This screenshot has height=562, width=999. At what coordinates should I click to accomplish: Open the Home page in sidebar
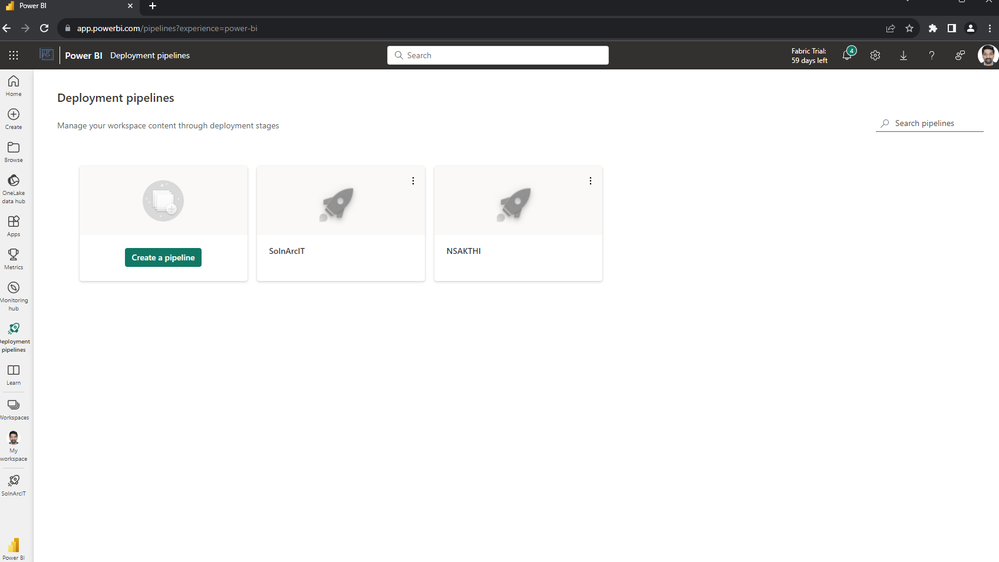coord(13,85)
